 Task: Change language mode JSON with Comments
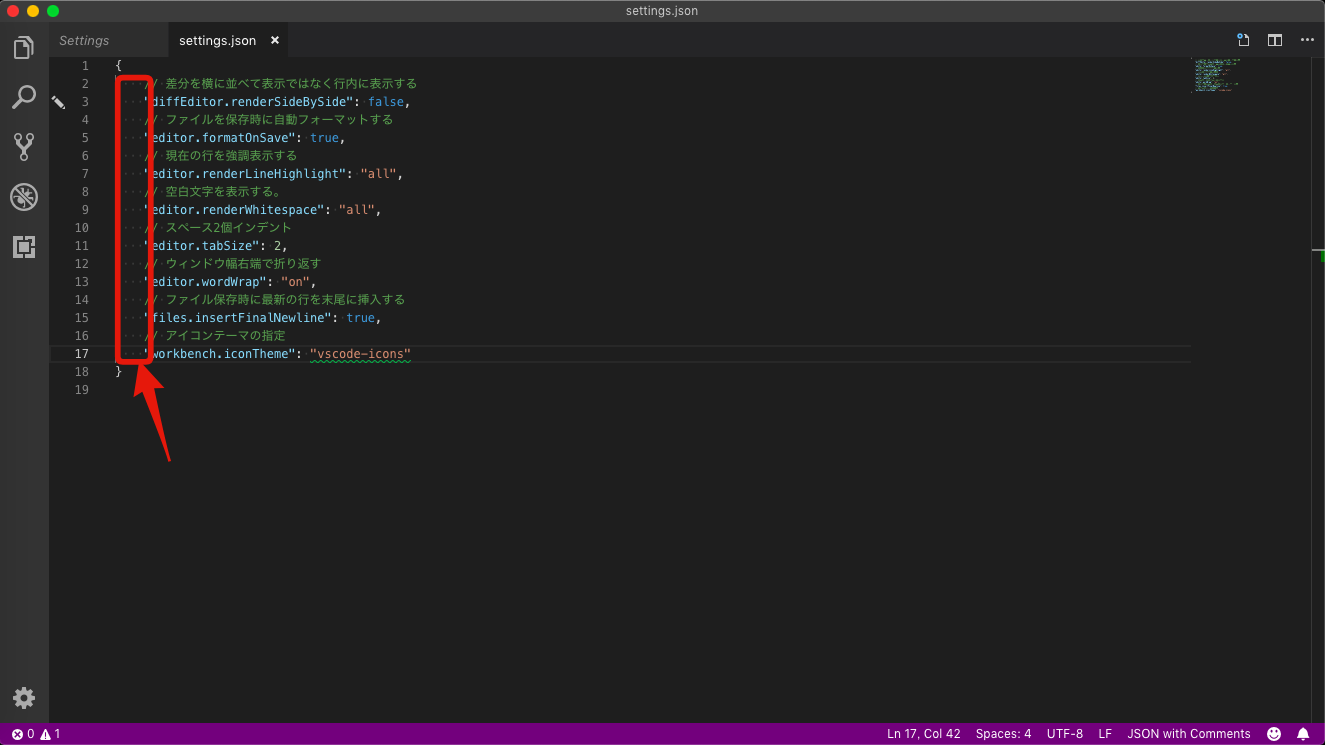click(x=1189, y=734)
